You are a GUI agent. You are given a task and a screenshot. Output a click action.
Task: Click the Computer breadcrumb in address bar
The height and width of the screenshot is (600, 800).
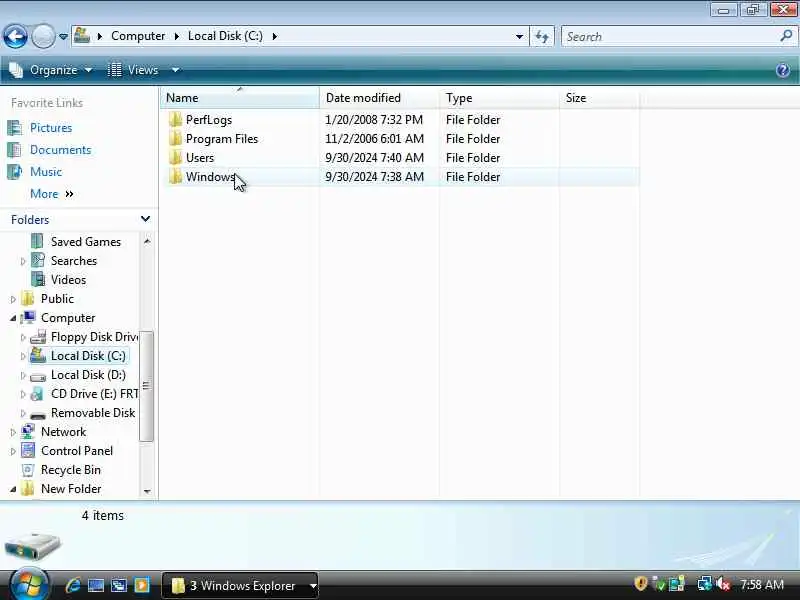[x=138, y=36]
